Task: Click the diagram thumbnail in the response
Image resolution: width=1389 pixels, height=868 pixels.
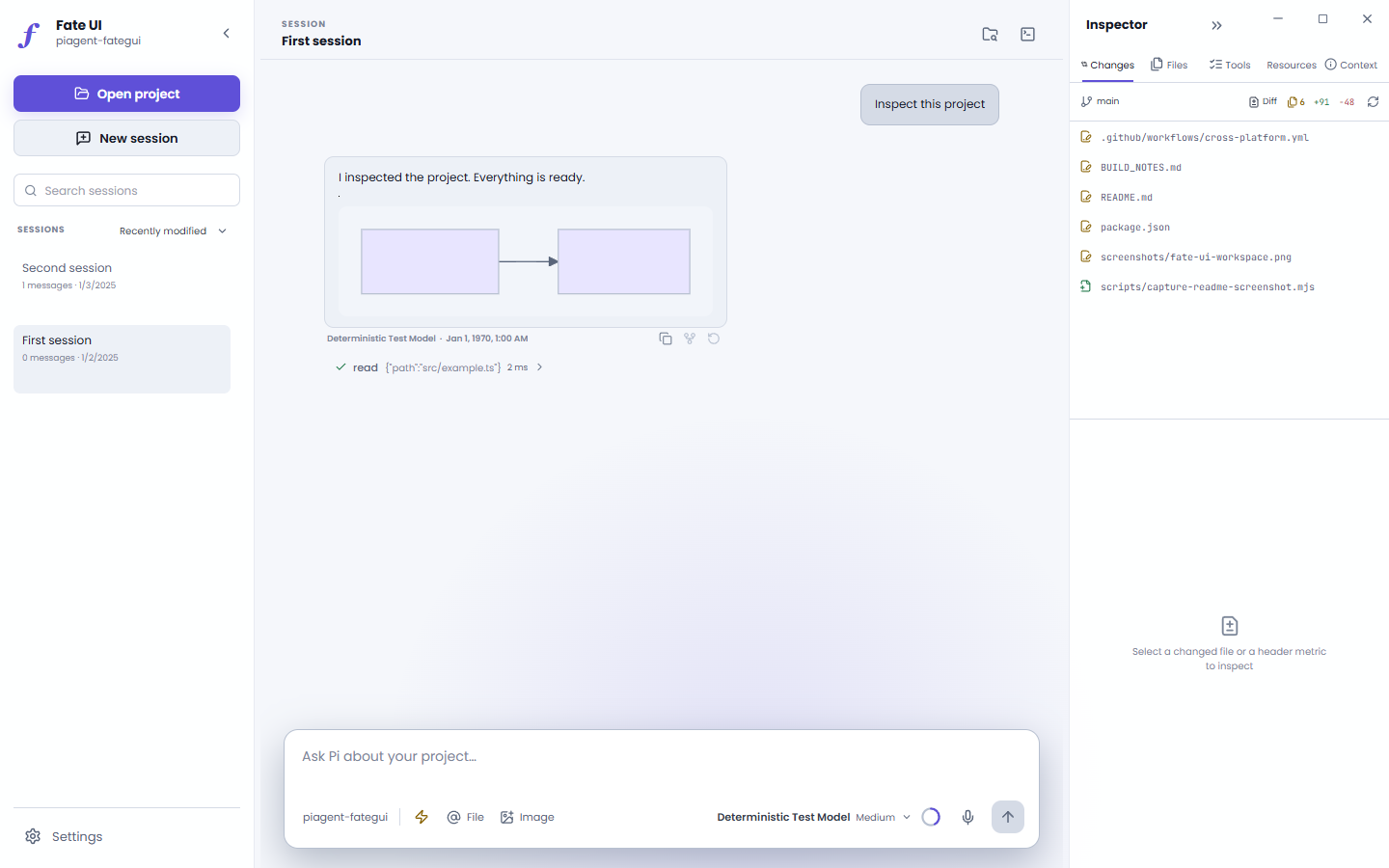Action: click(x=526, y=261)
